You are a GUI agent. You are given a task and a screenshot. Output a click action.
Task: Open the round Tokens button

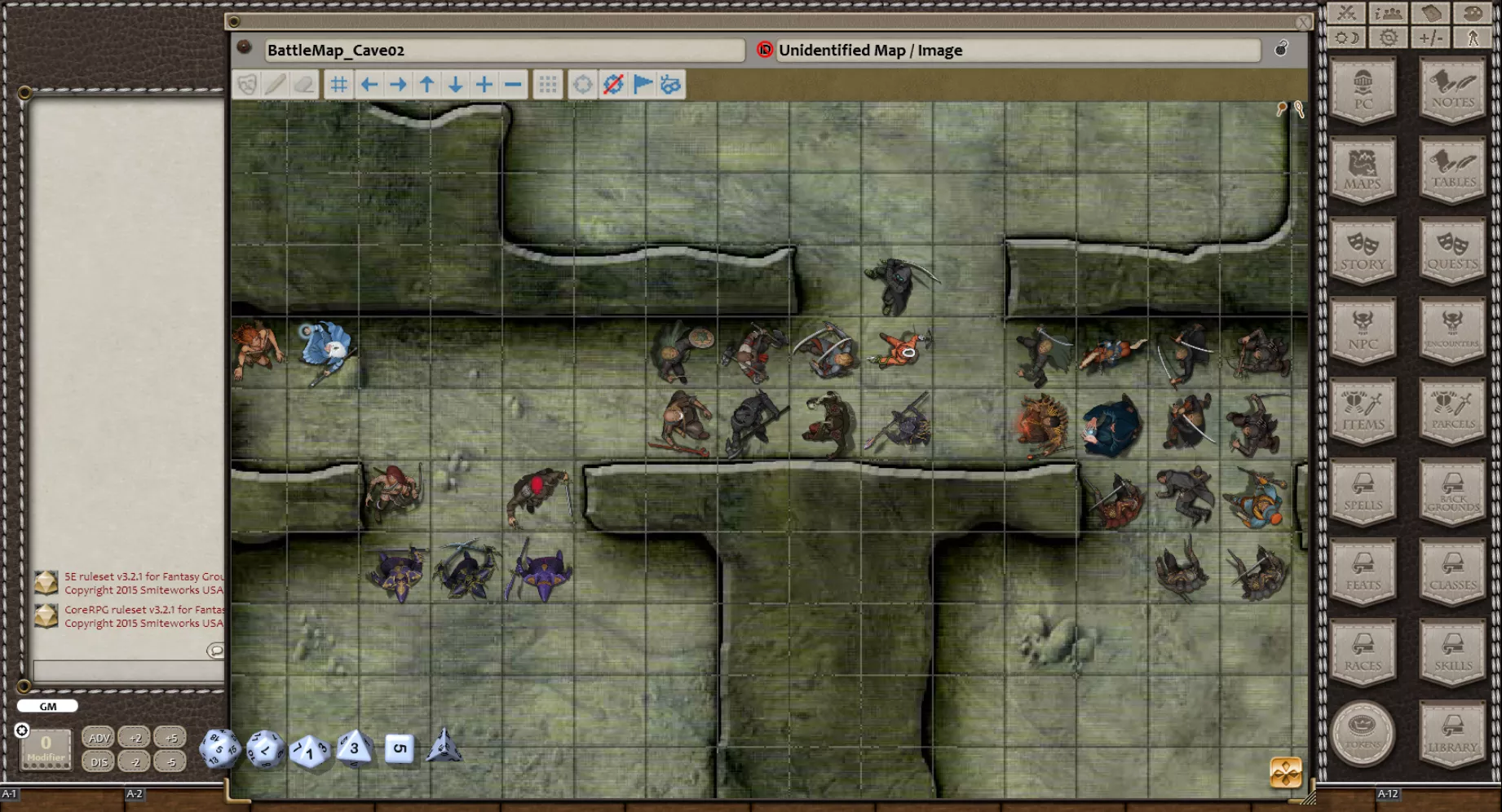click(1363, 732)
